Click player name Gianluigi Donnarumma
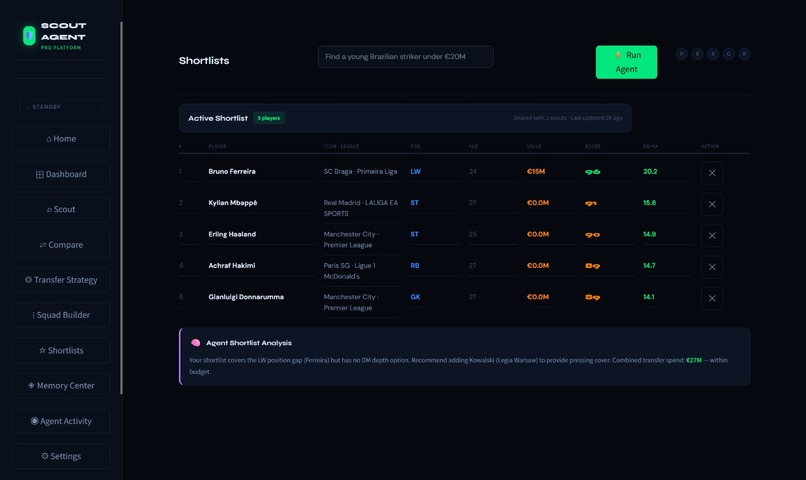Screen dimensions: 806x480 tap(246, 297)
